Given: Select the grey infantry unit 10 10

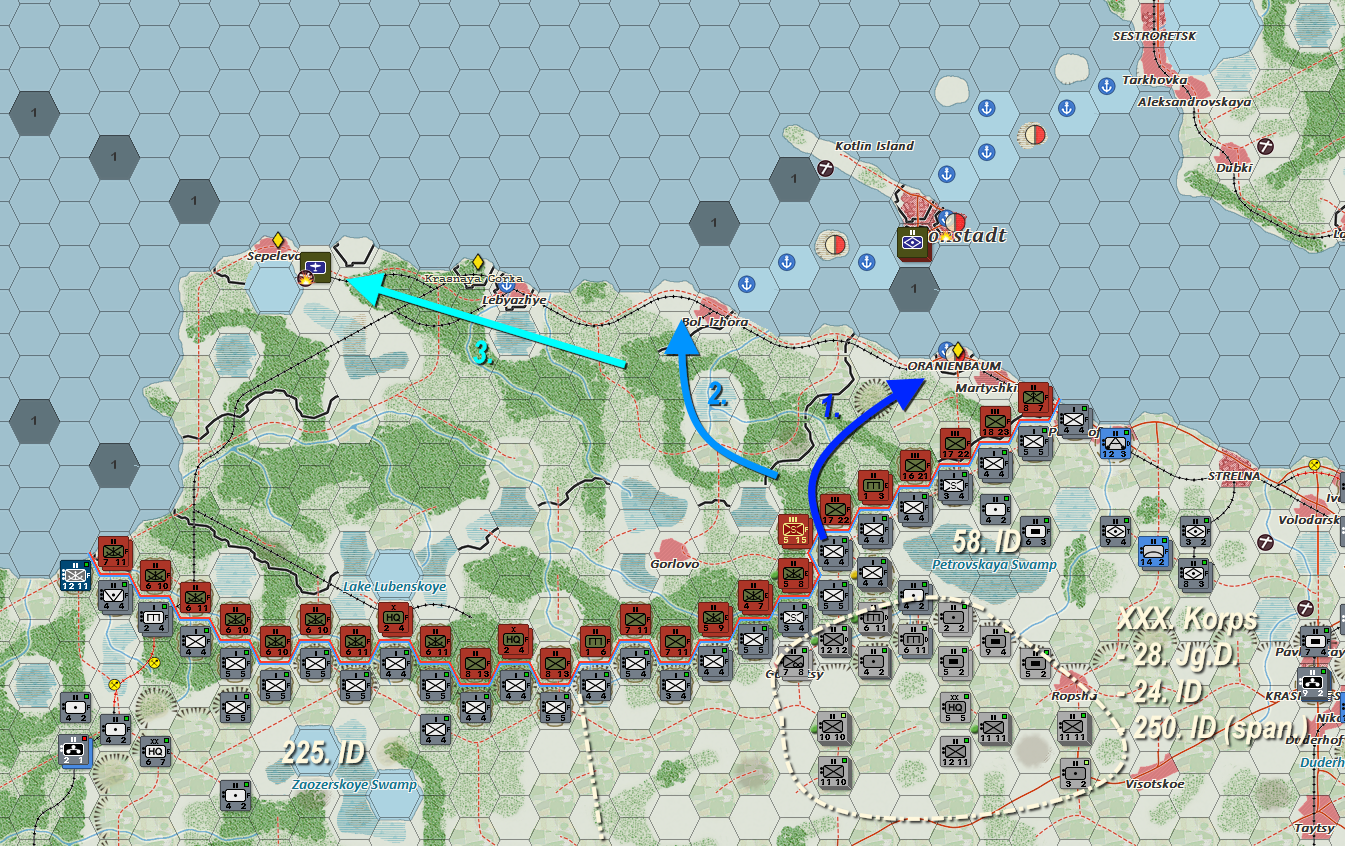Looking at the screenshot, I should point(833,726).
